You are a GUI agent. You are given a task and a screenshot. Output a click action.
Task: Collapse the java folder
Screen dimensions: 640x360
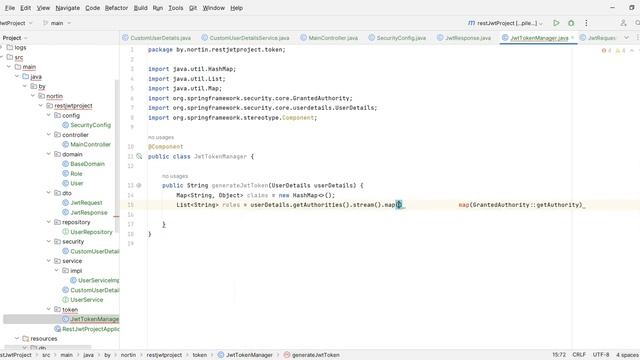click(17, 76)
